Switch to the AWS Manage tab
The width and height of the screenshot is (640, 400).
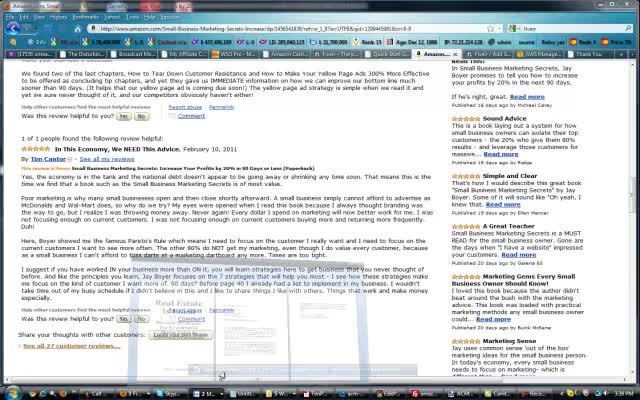tap(540, 54)
